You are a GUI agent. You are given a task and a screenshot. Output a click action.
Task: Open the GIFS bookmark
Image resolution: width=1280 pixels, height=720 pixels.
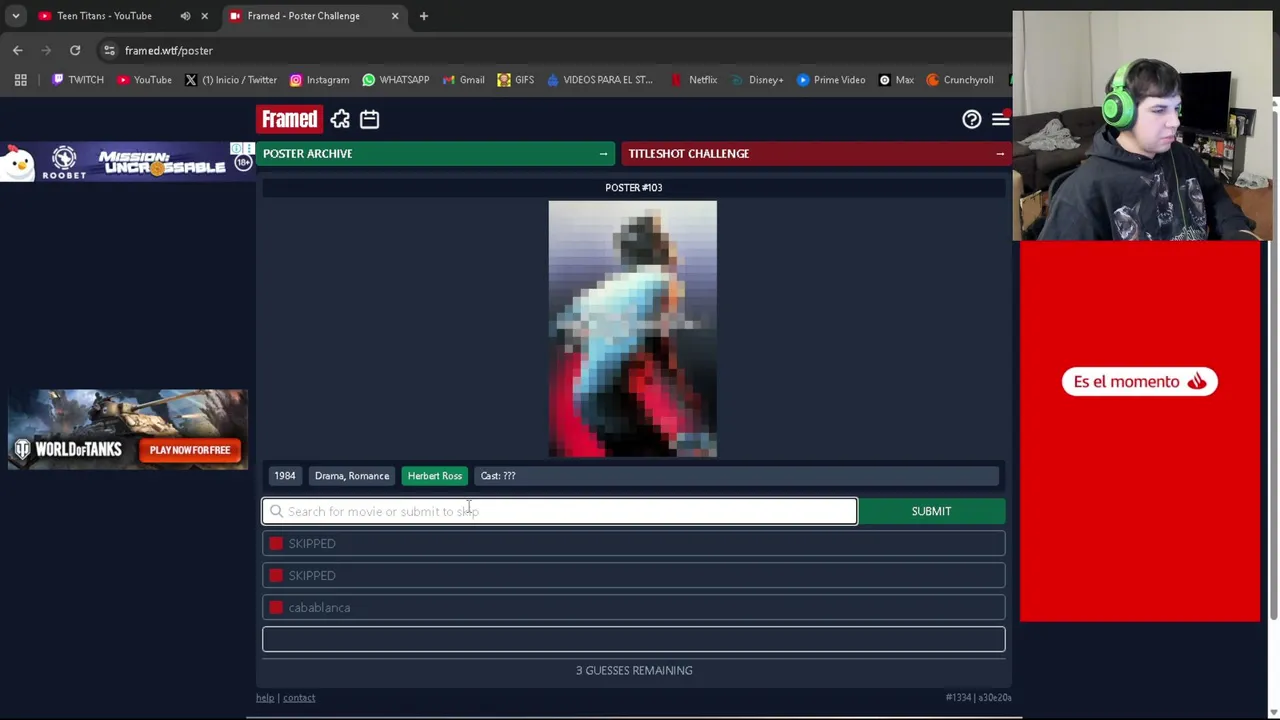click(516, 80)
